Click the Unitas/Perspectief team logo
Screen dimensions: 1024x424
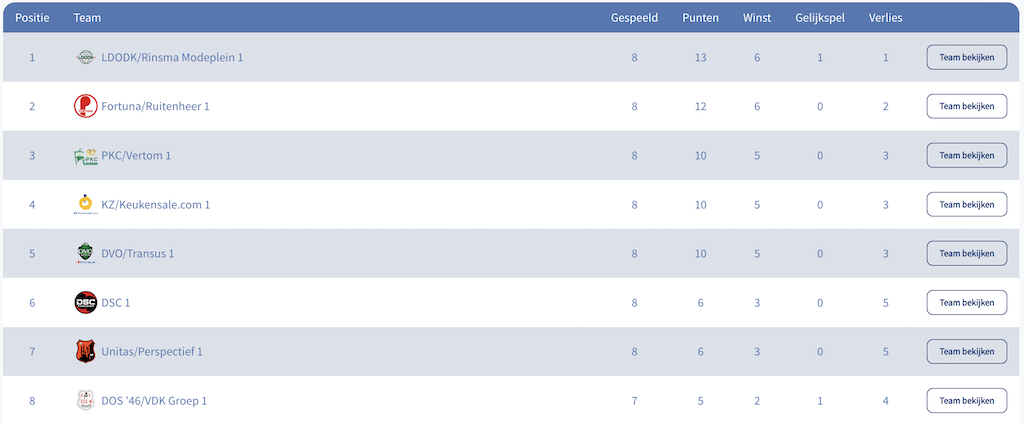[x=86, y=351]
